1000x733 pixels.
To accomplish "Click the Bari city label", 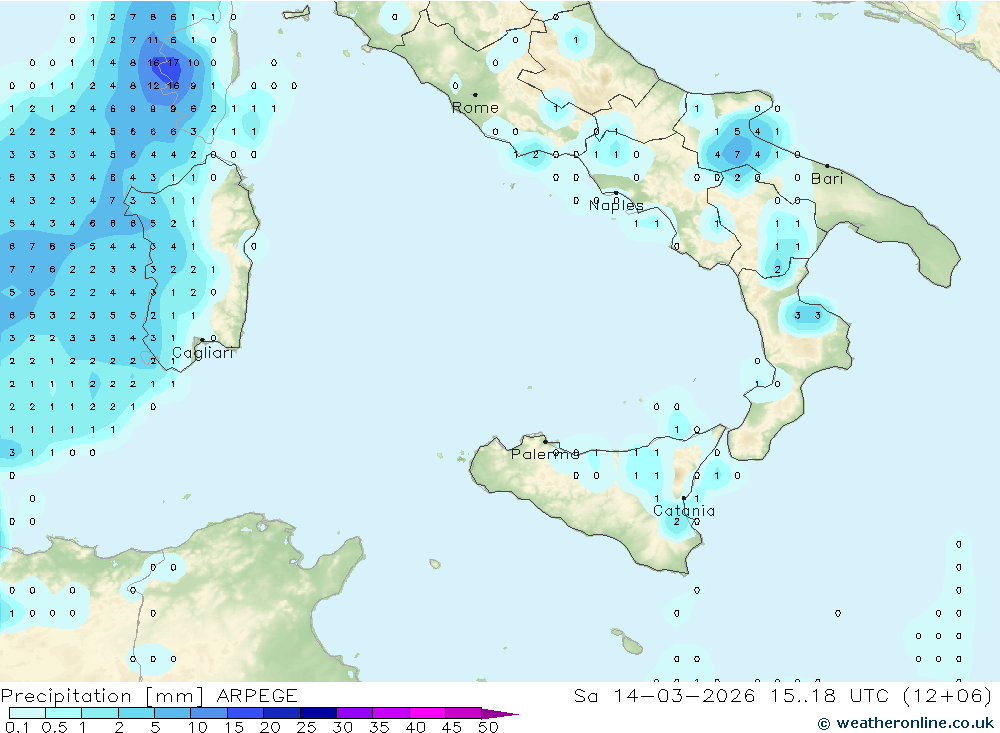I will [827, 179].
